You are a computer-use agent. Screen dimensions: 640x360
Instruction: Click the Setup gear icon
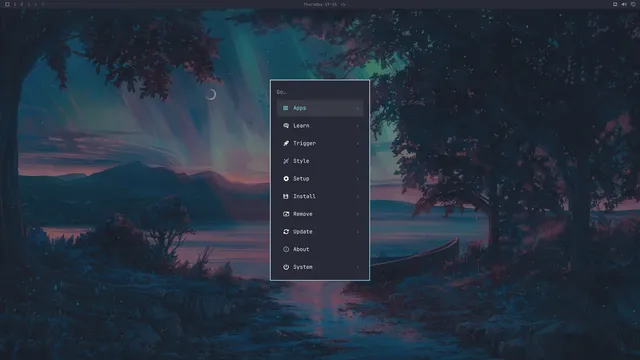pos(286,179)
